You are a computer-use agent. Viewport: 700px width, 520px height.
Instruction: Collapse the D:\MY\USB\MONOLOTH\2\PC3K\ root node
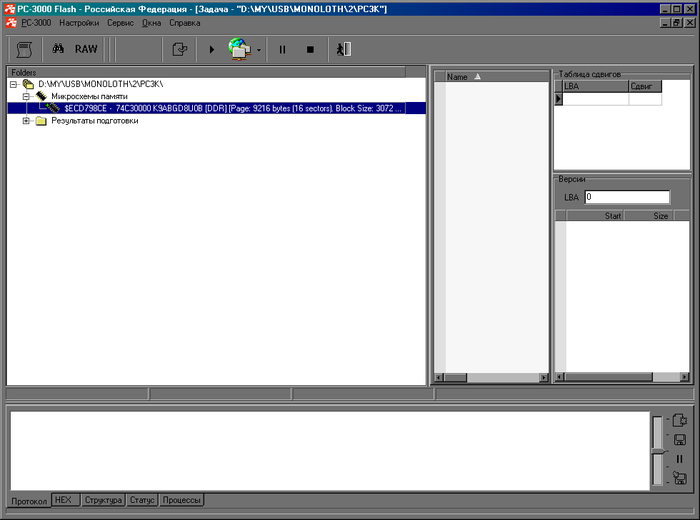pos(13,84)
